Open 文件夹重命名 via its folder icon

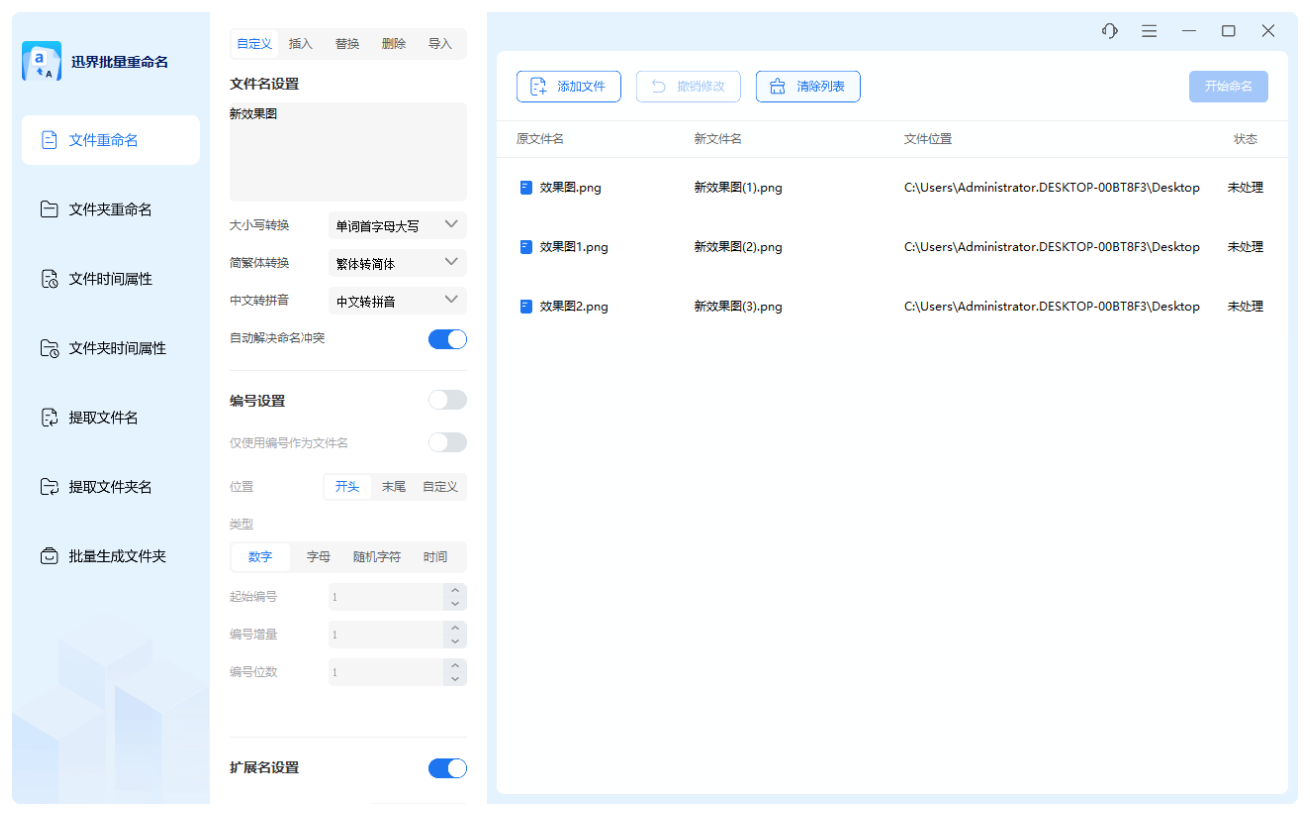(49, 209)
